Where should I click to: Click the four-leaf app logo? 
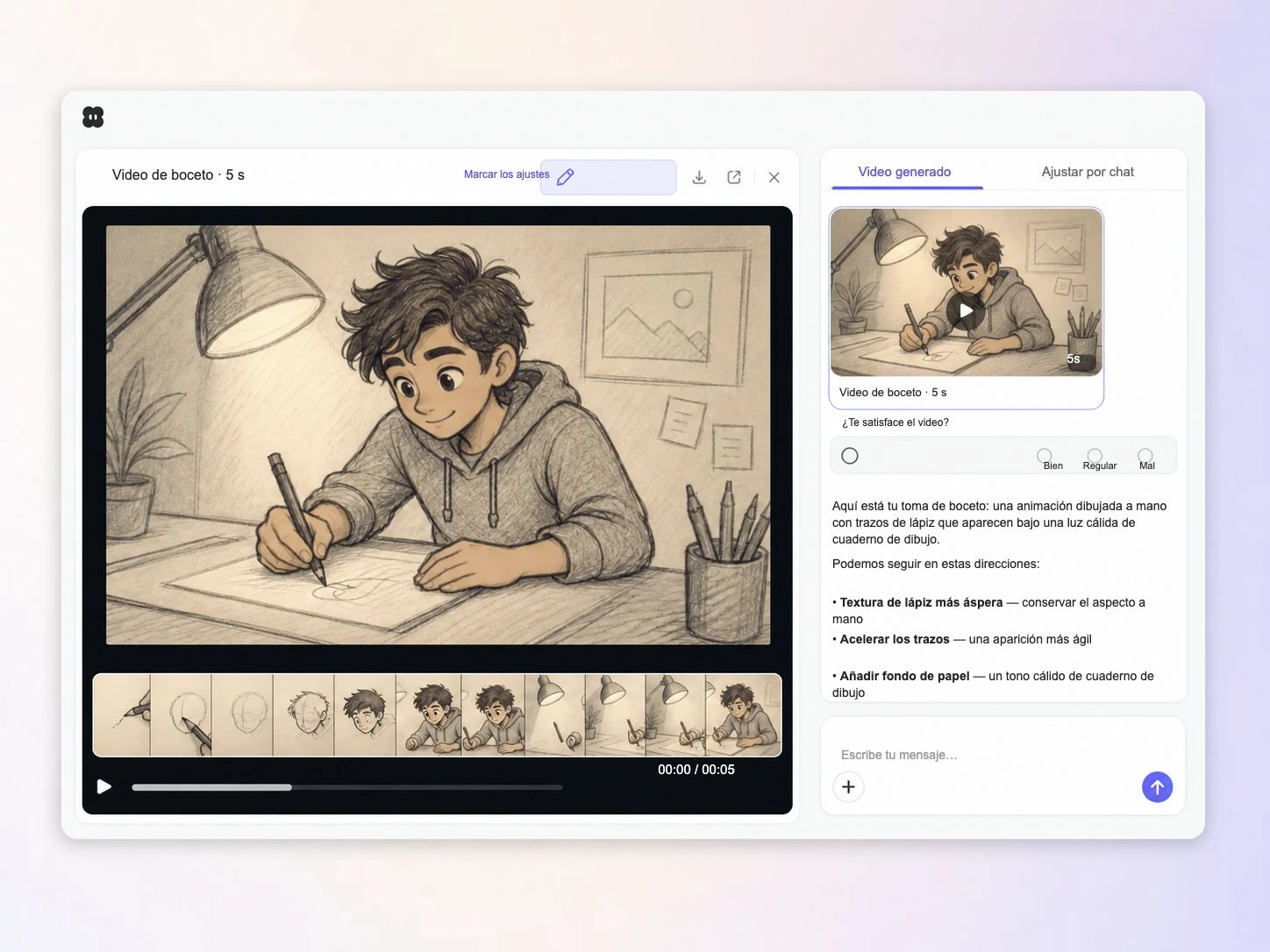pos(93,117)
